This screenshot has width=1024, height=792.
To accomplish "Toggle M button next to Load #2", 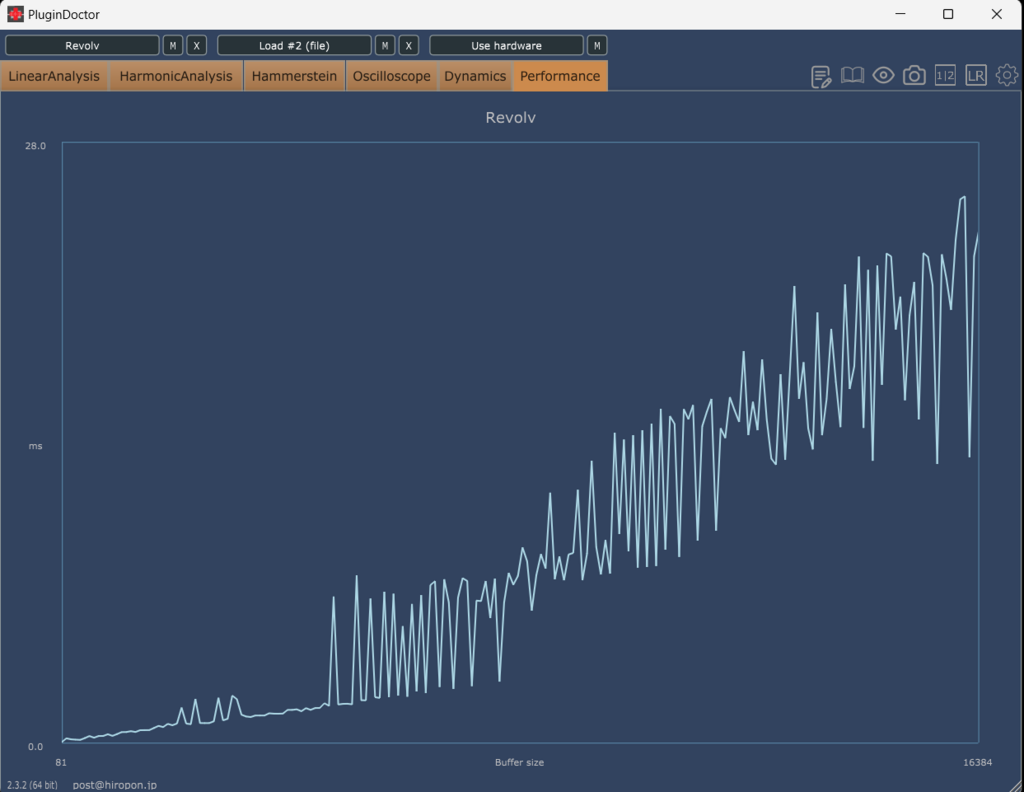I will tap(385, 46).
